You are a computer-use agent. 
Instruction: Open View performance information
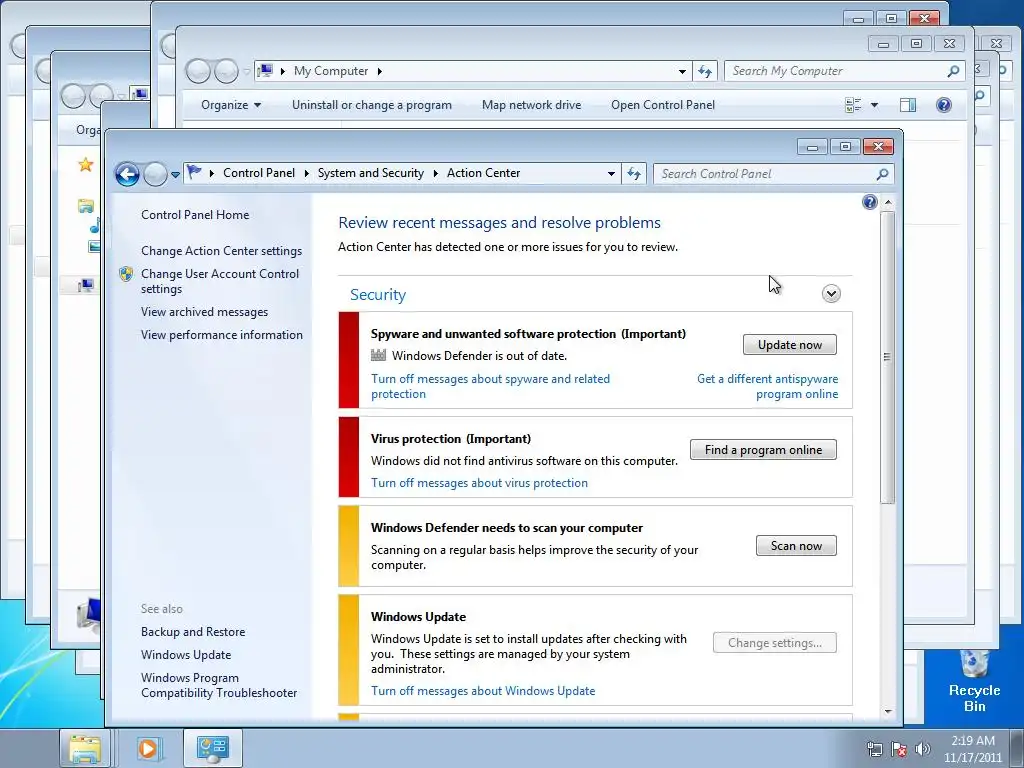221,335
